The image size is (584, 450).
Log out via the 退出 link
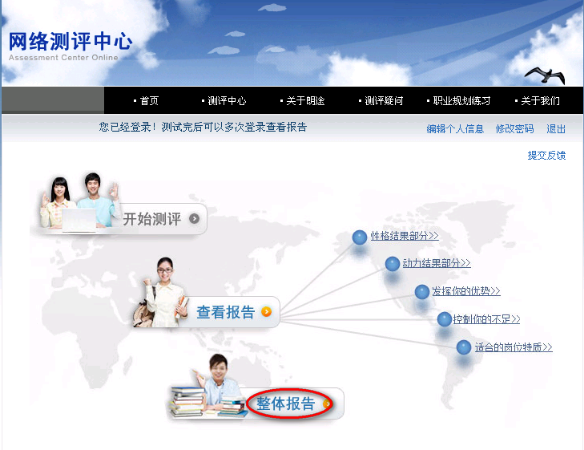coord(556,129)
